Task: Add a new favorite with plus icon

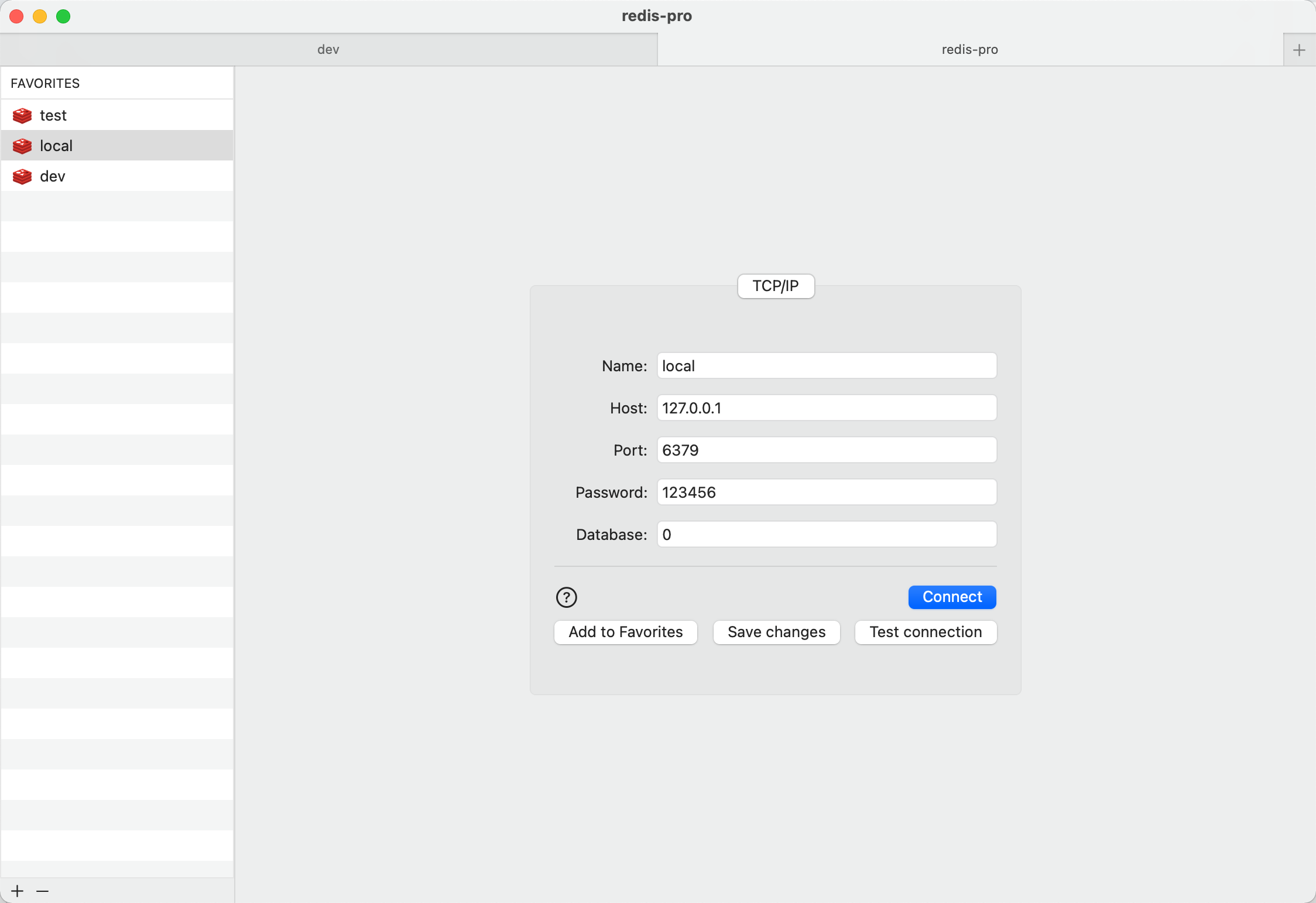Action: 18,891
